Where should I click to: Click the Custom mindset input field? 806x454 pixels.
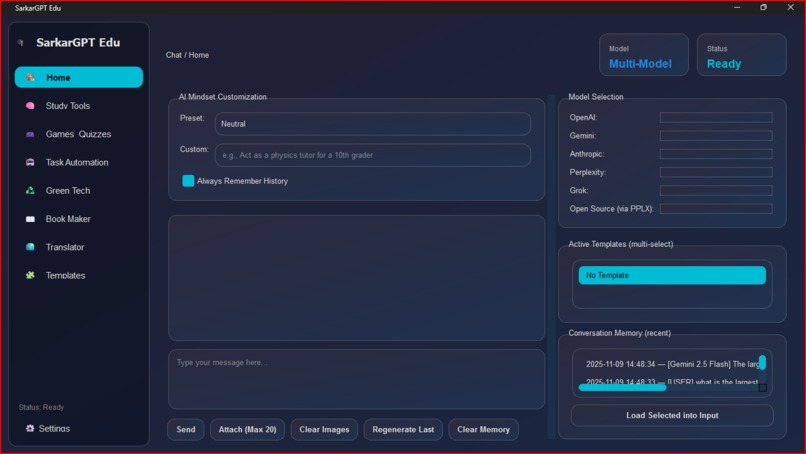click(373, 155)
